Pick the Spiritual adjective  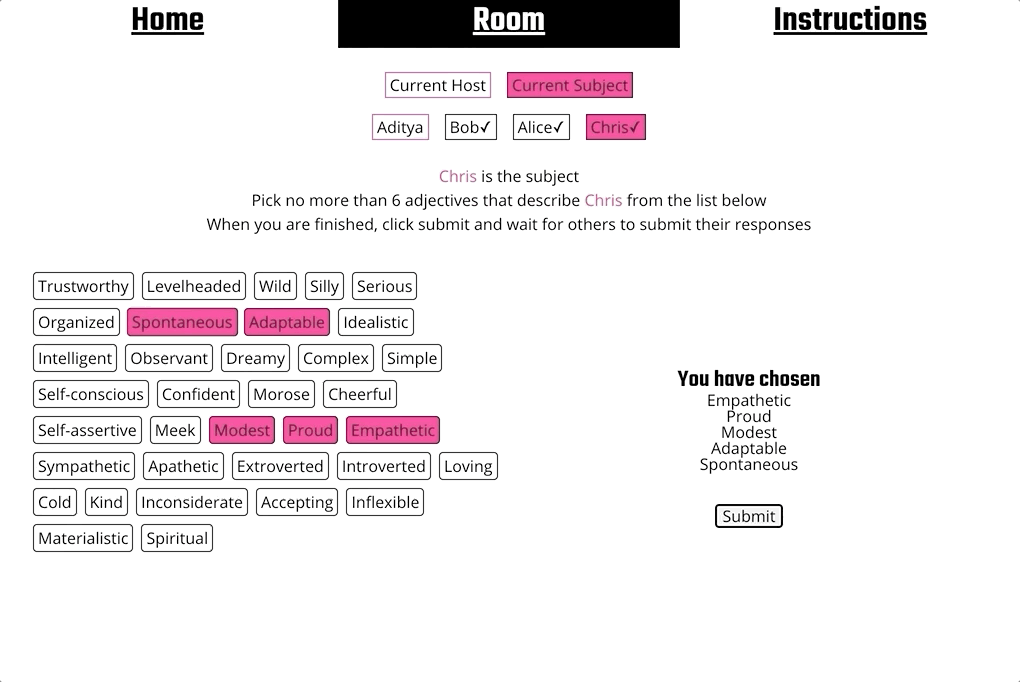point(177,538)
